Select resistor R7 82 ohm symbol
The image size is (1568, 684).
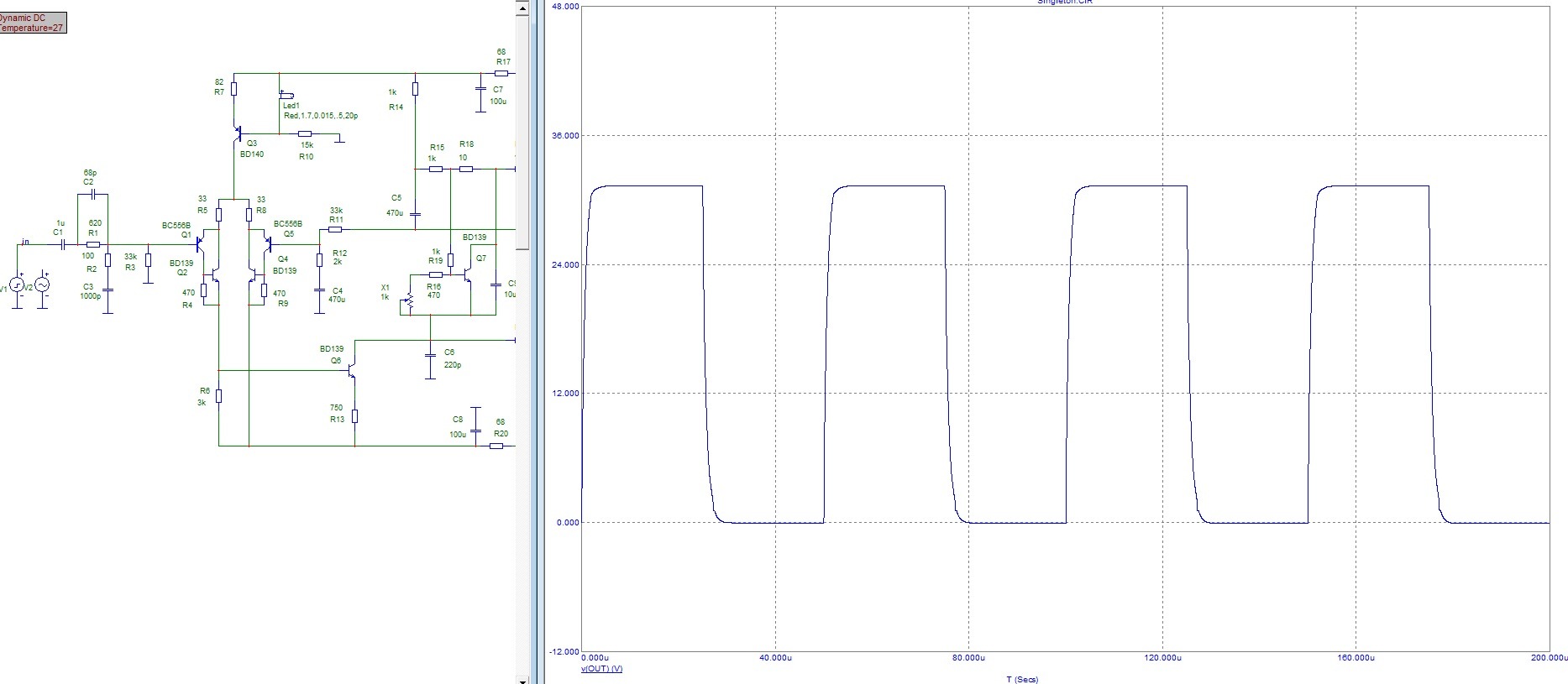point(234,88)
